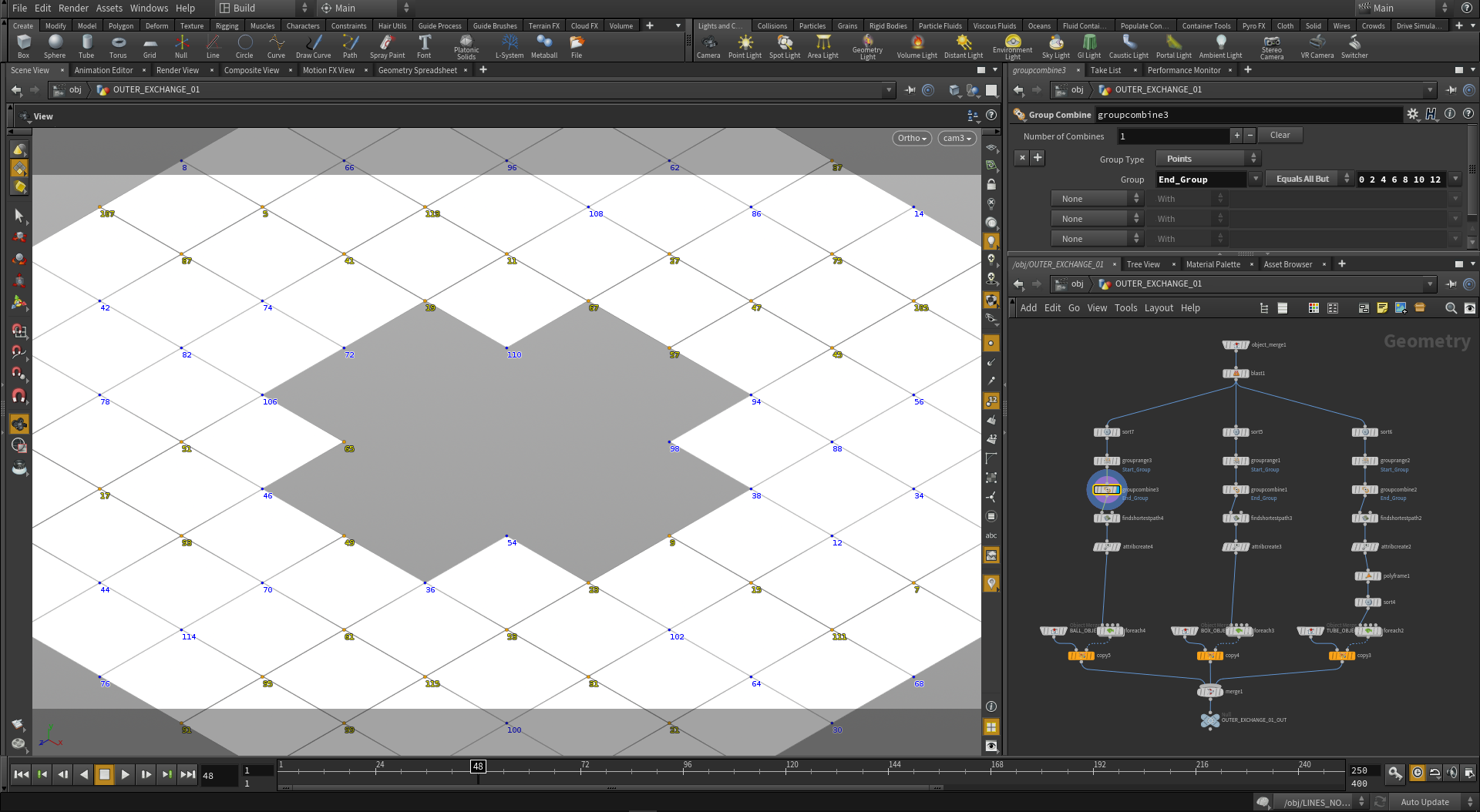Click the Metaball shelf tool
Viewport: 1480px width, 812px height.
[544, 46]
